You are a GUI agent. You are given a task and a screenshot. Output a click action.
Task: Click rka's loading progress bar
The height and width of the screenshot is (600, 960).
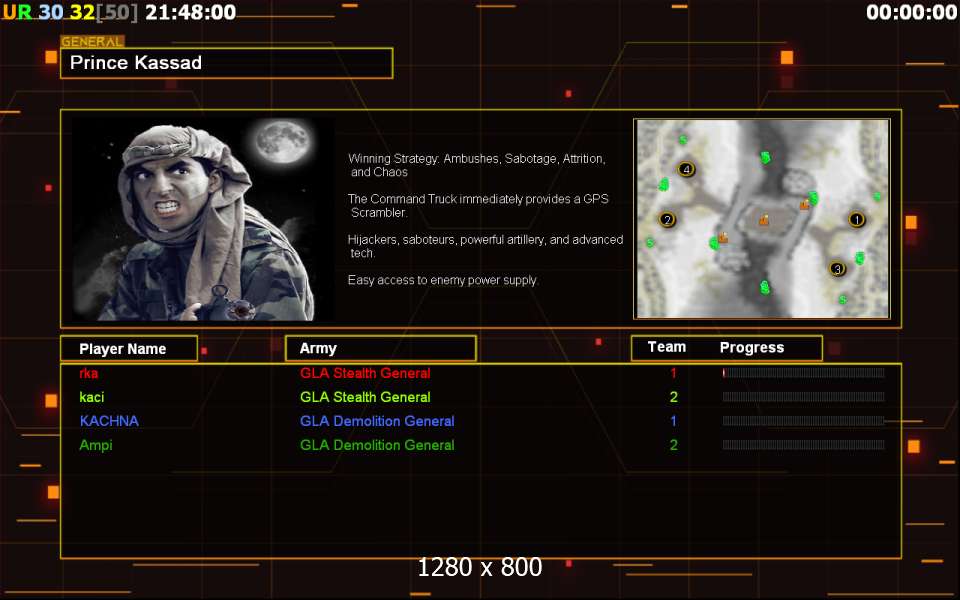[x=803, y=373]
